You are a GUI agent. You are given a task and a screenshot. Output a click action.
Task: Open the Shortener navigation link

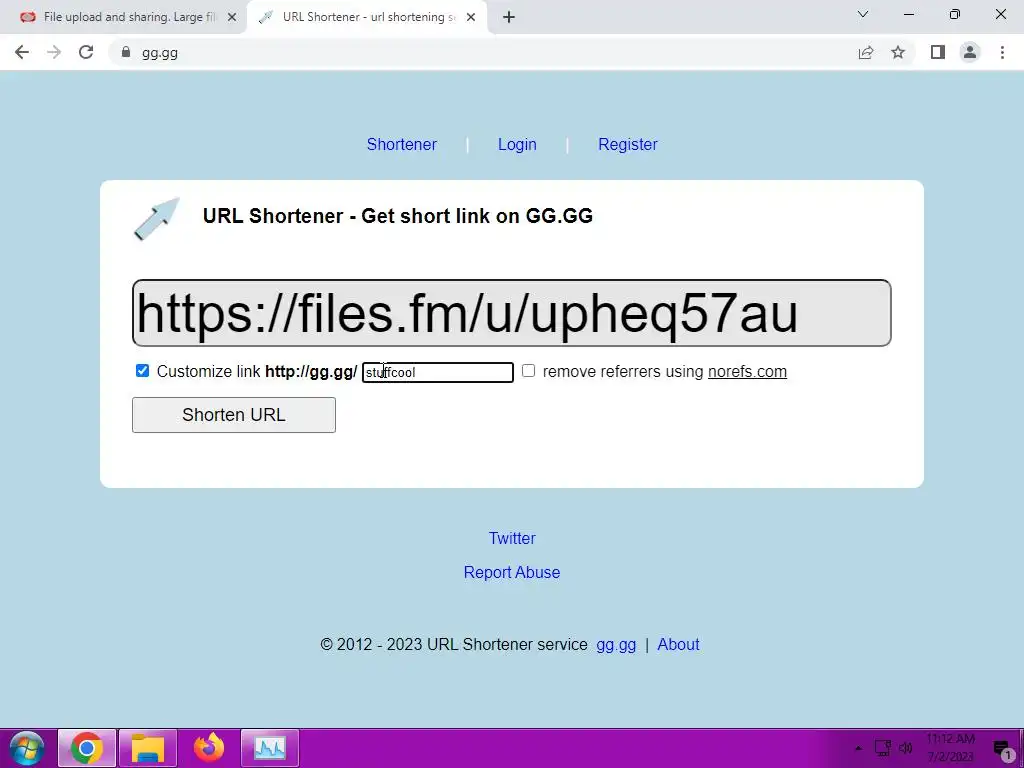[402, 144]
